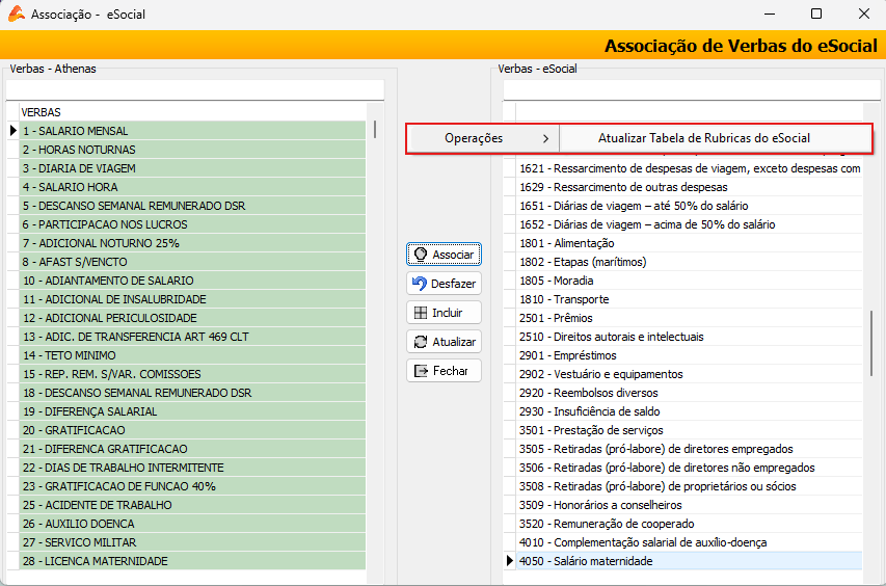
Task: Click the row pointer arrow beside SALARIO MENSAL
Action: point(13,131)
